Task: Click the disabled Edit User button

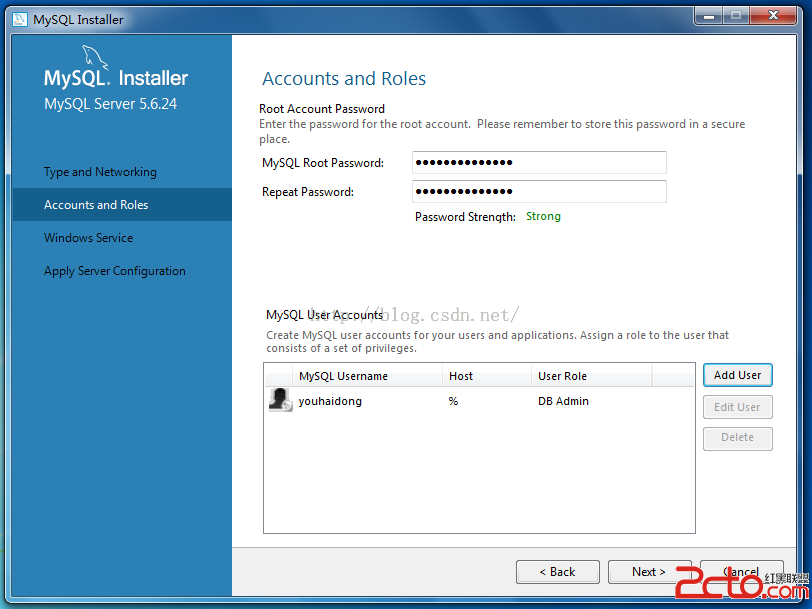Action: (737, 407)
